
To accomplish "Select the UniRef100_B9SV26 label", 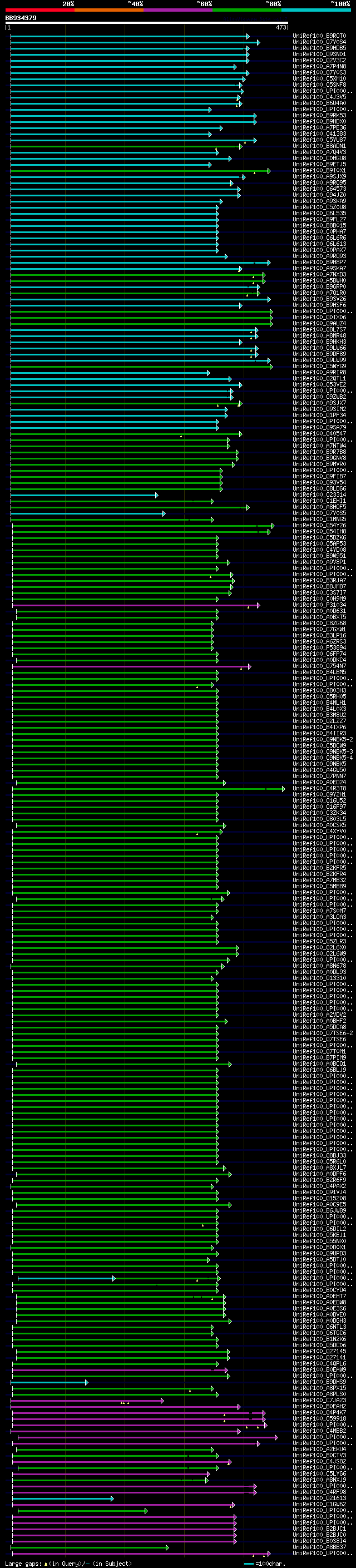I will 319,299.
